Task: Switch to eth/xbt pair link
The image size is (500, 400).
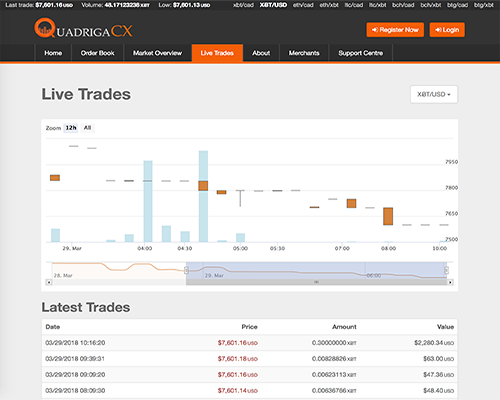Action: [x=329, y=5]
